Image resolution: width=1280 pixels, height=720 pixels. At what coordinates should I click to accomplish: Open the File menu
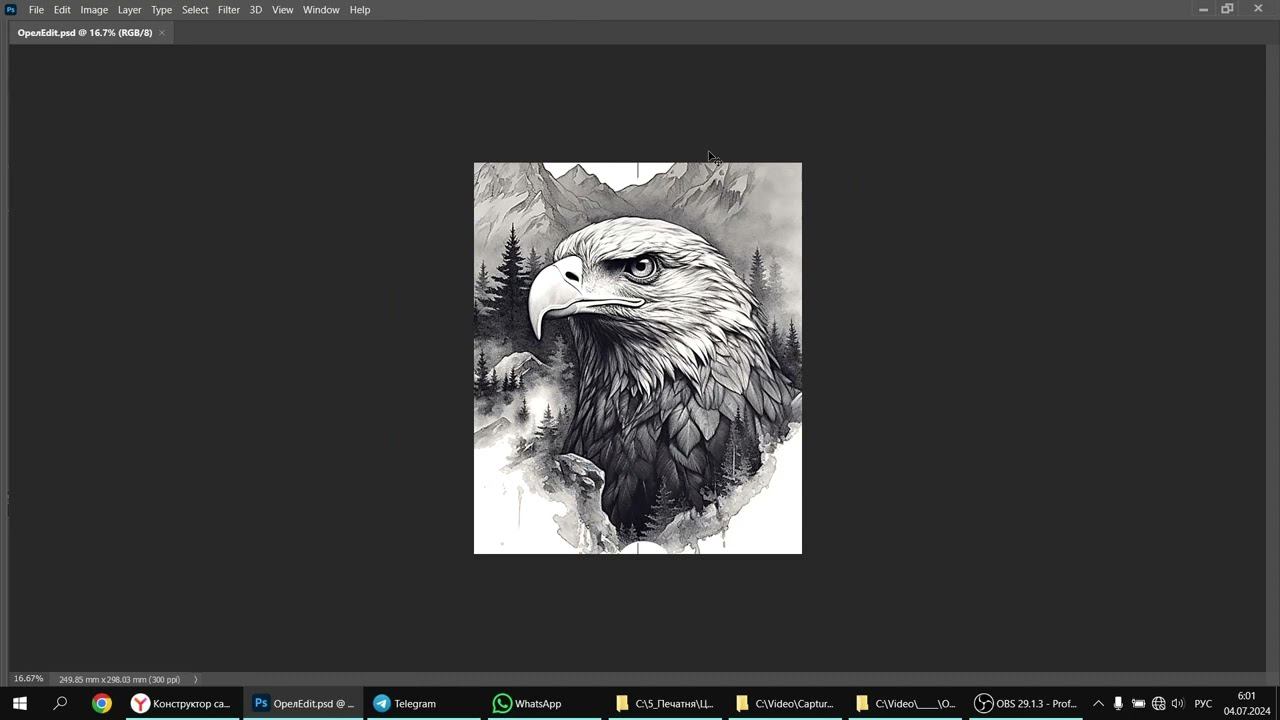[x=36, y=10]
